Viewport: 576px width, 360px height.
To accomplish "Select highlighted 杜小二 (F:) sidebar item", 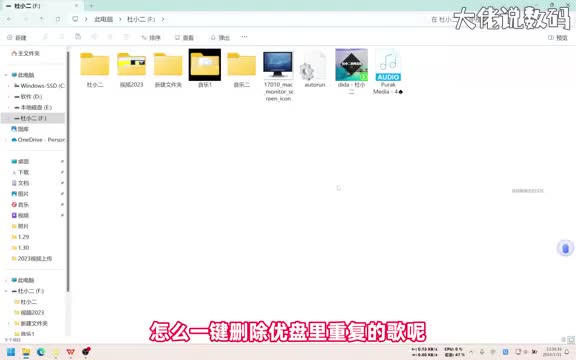I will pos(33,118).
